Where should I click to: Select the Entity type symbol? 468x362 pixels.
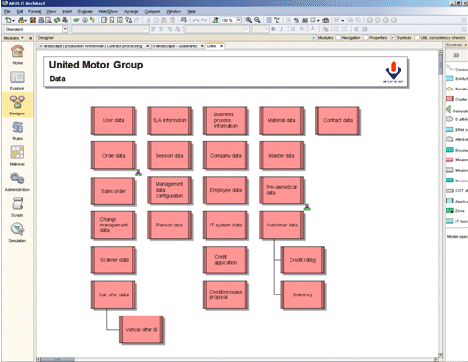pos(450,79)
